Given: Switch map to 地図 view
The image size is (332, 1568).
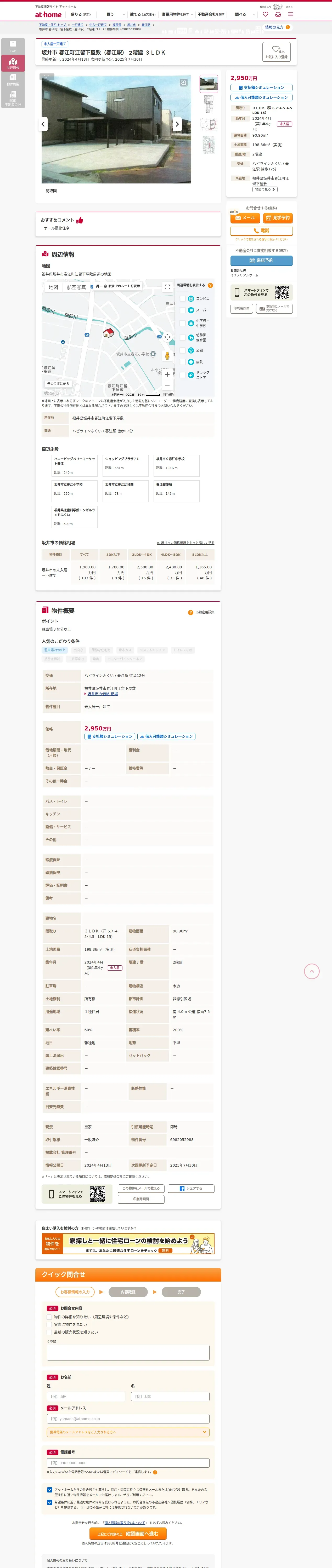Looking at the screenshot, I should click(x=54, y=287).
